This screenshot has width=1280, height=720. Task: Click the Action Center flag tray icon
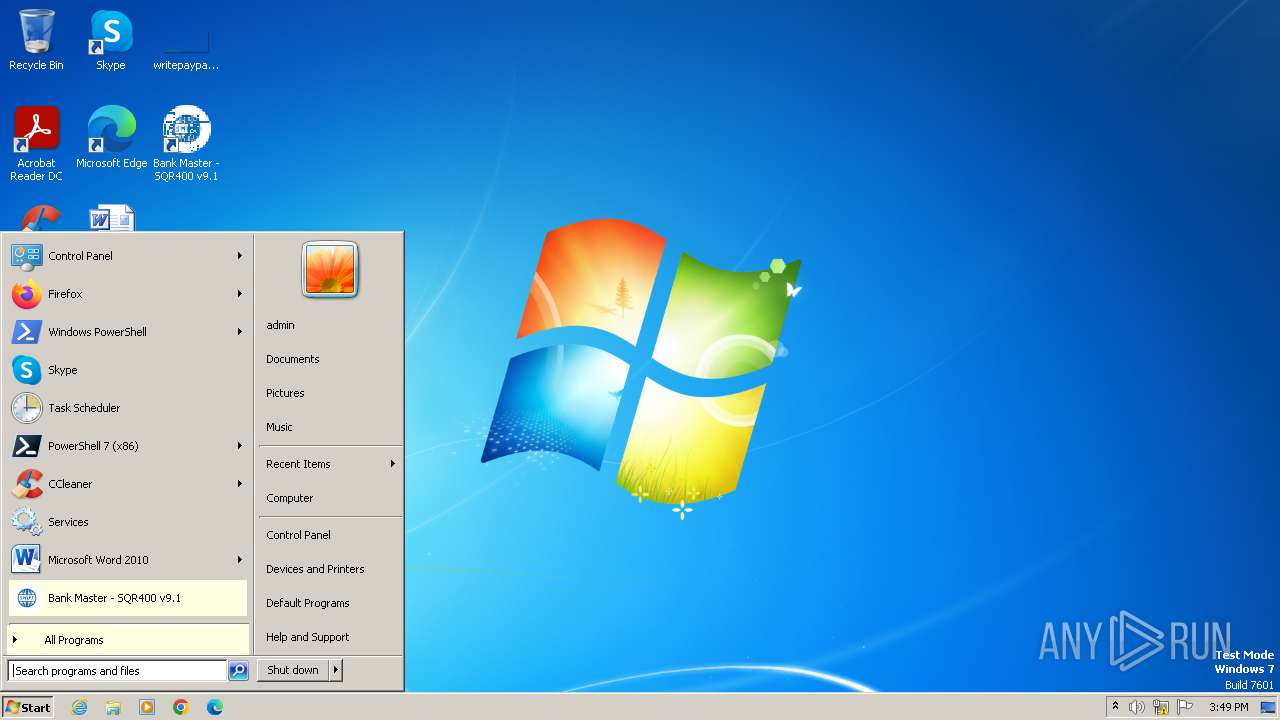click(1185, 707)
